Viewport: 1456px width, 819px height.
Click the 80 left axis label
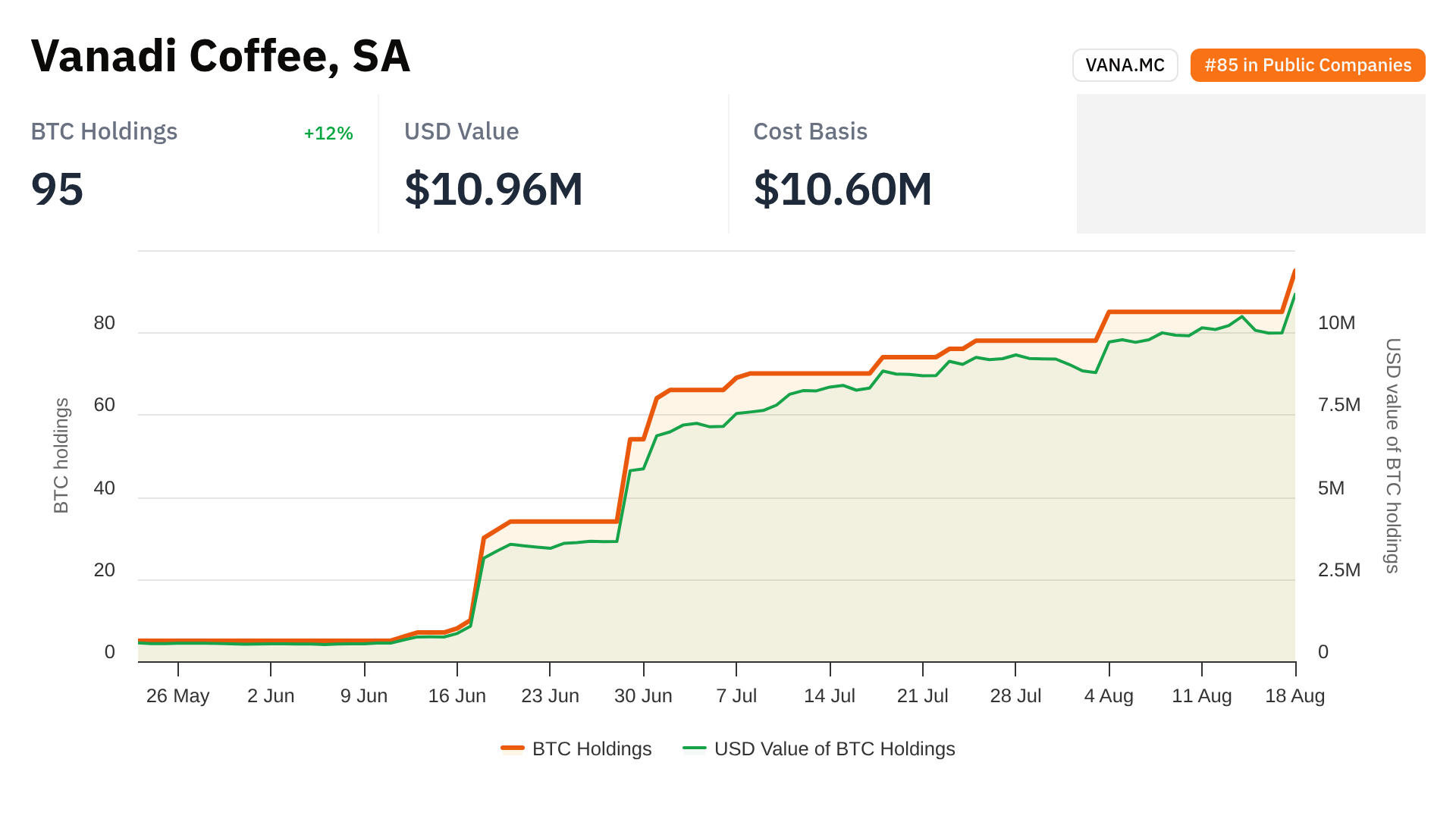105,323
